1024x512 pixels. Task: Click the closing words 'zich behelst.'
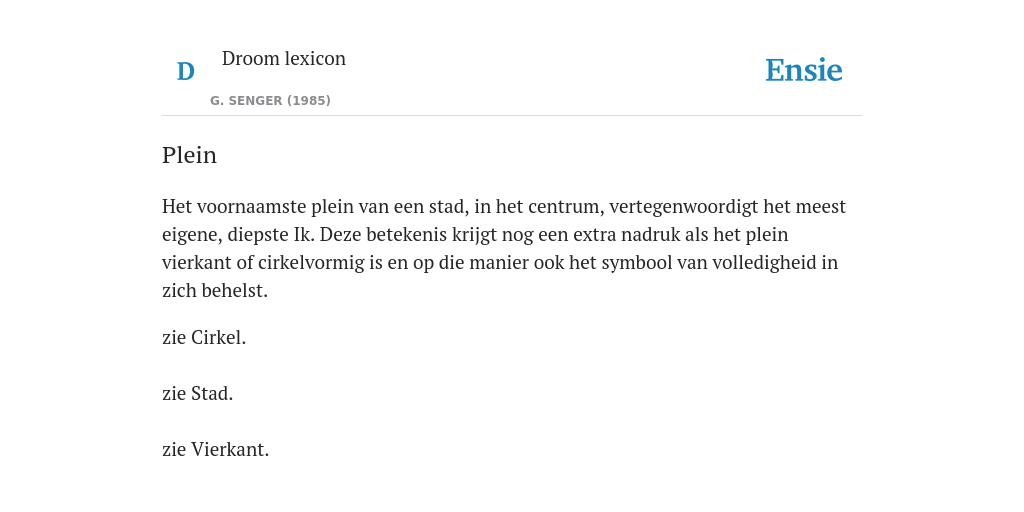[x=215, y=291]
